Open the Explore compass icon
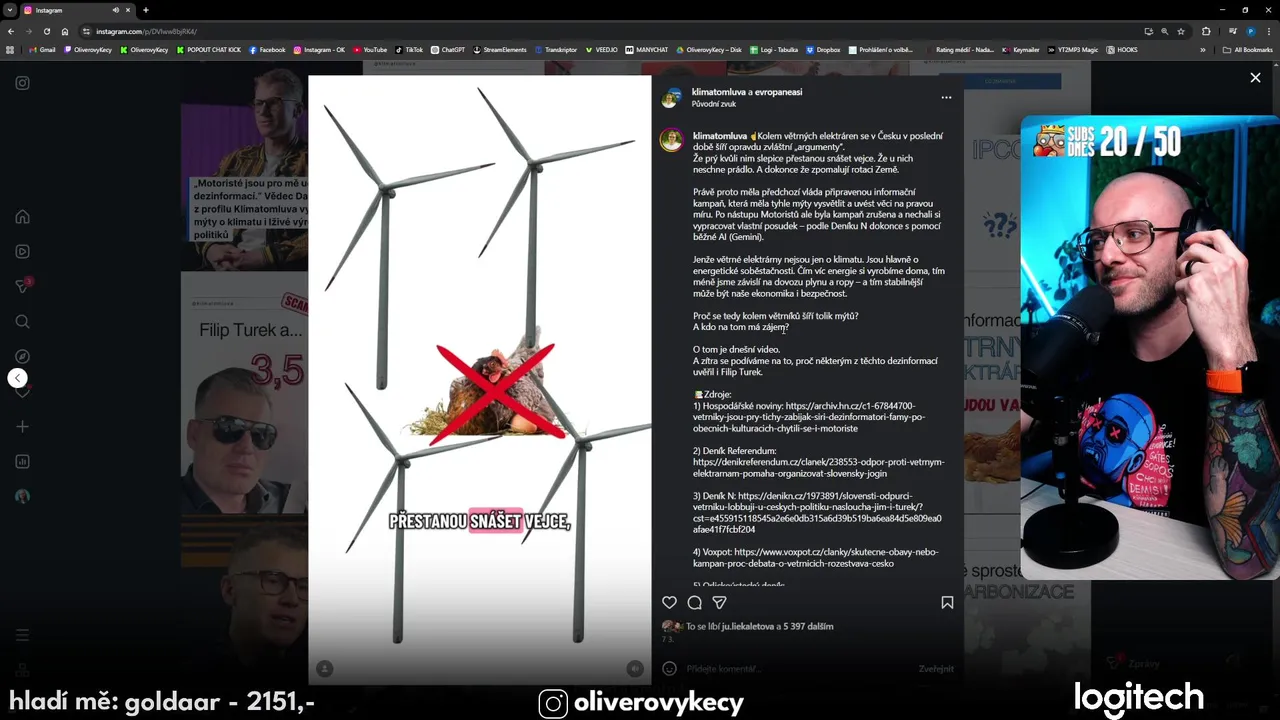This screenshot has height=720, width=1280. point(22,357)
